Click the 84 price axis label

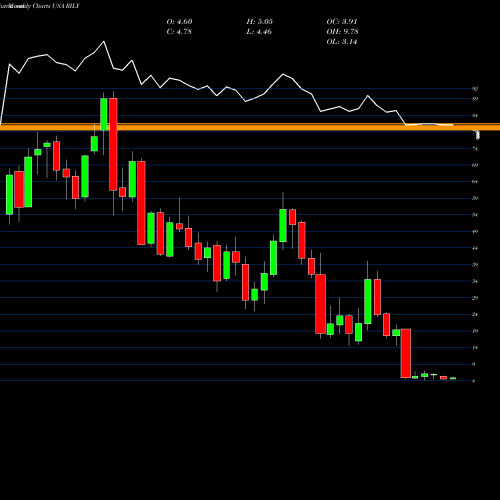475,115
